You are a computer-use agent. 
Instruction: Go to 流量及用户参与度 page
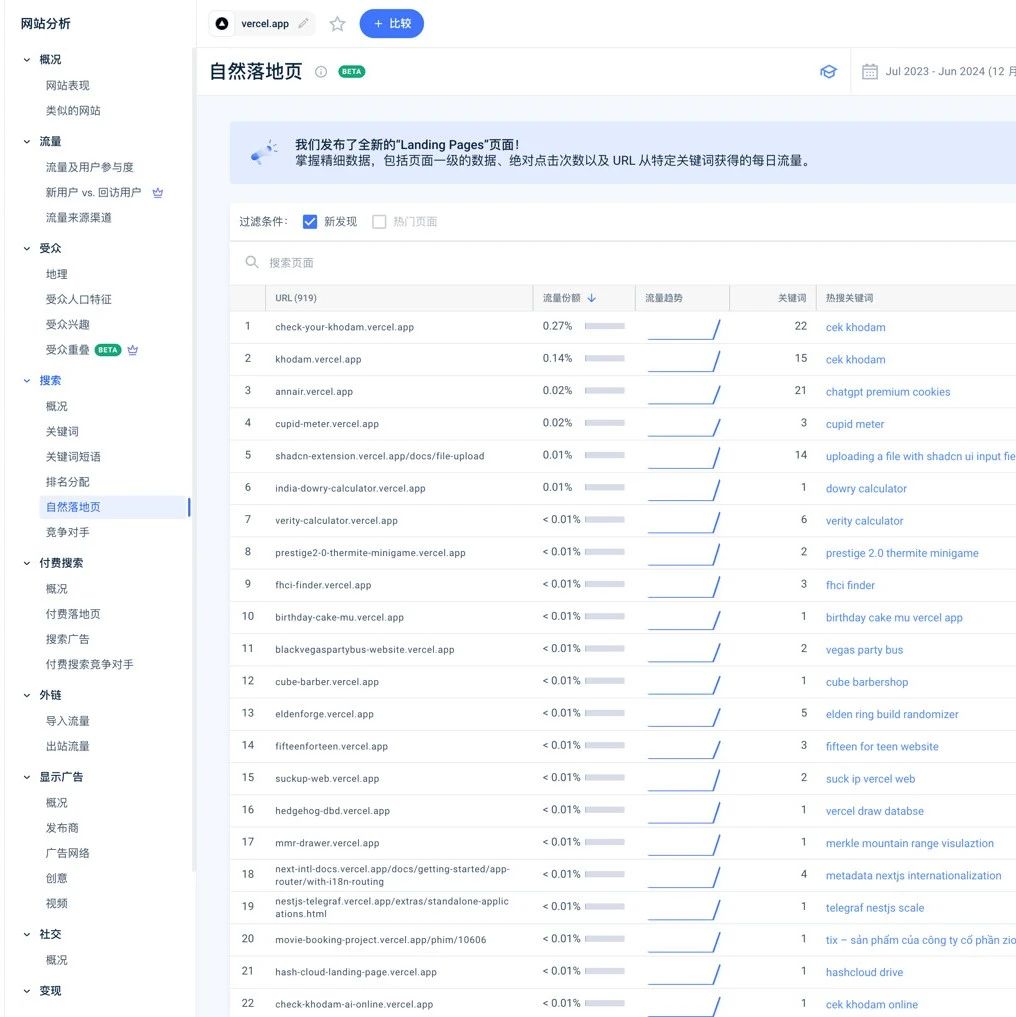pyautogui.click(x=90, y=167)
